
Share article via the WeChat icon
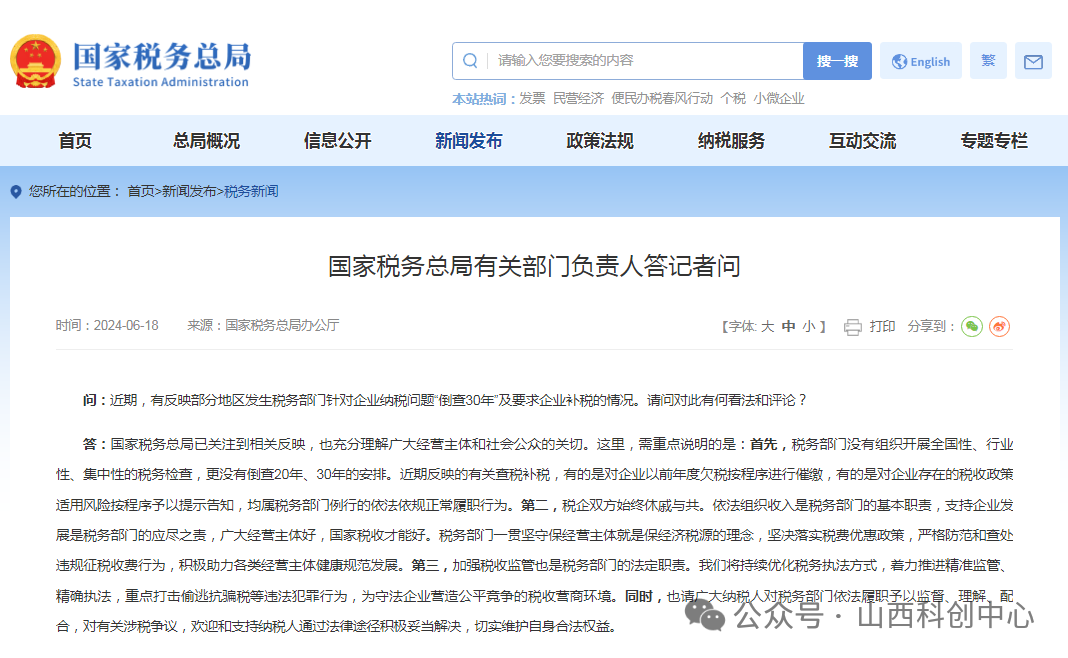(x=970, y=326)
